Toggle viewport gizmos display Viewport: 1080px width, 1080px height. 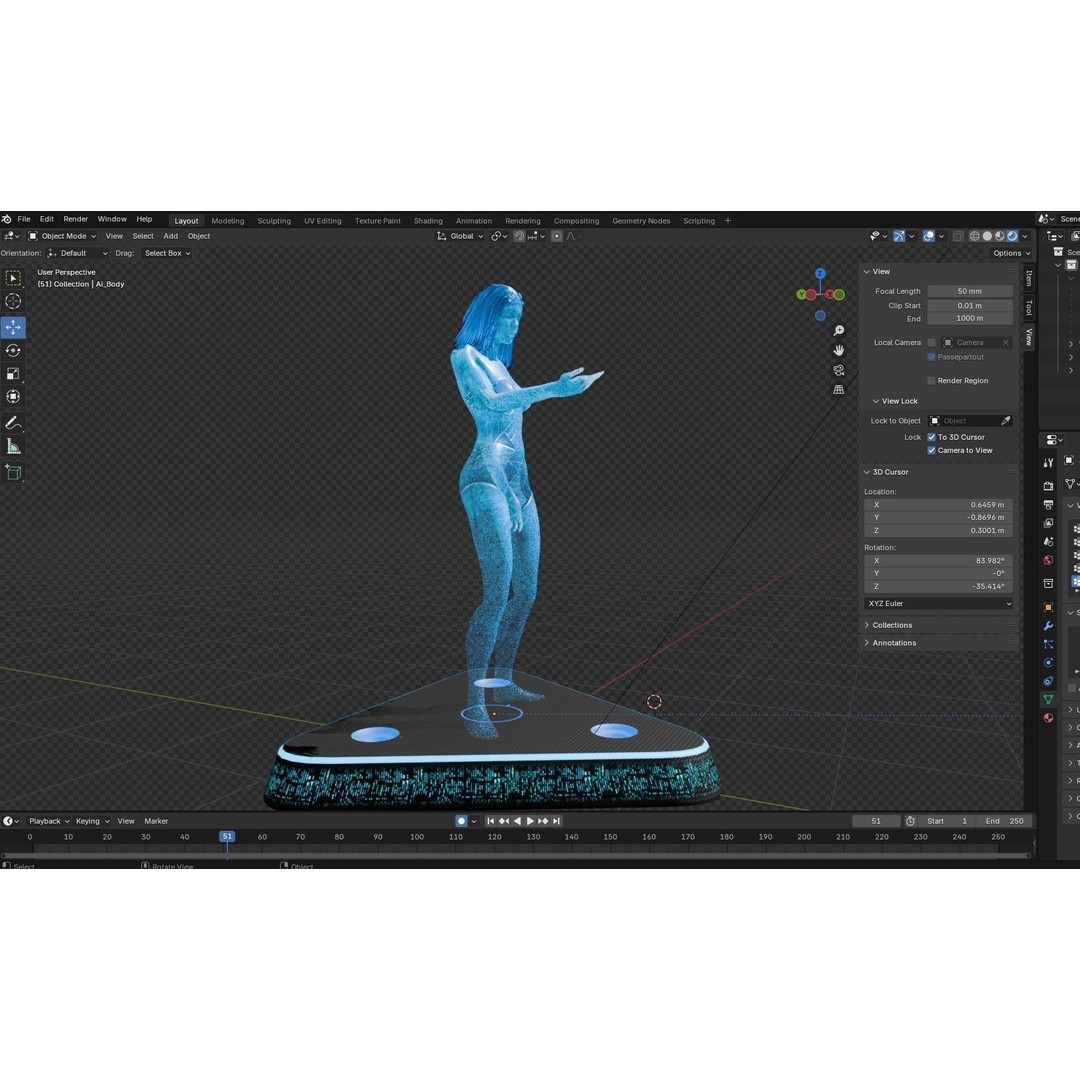[x=899, y=236]
